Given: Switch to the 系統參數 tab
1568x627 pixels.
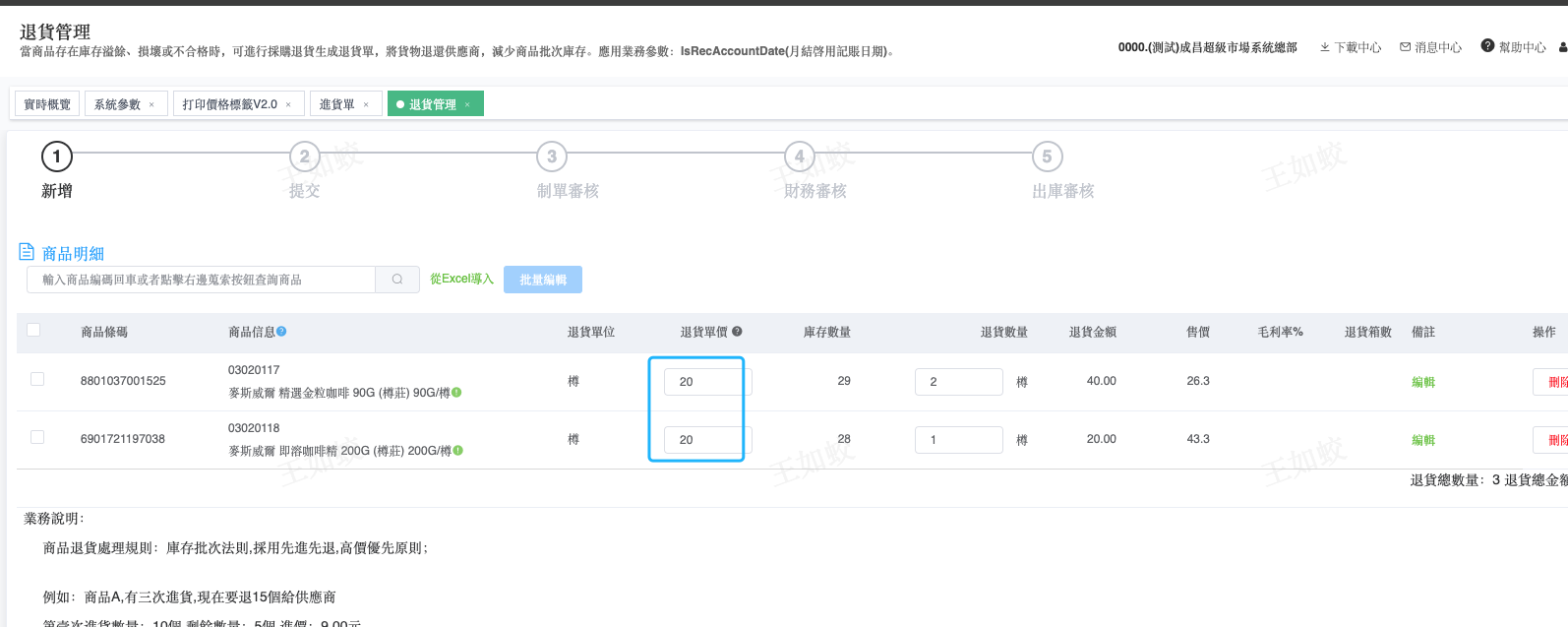Looking at the screenshot, I should (117, 104).
